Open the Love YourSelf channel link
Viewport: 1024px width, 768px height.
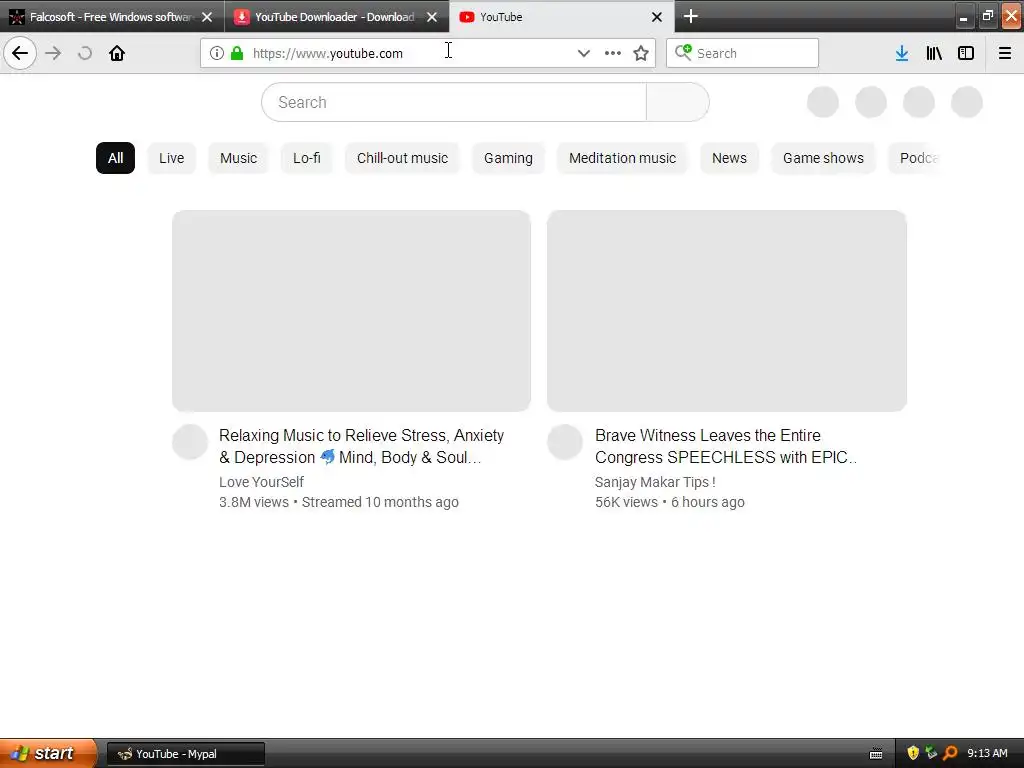261,482
